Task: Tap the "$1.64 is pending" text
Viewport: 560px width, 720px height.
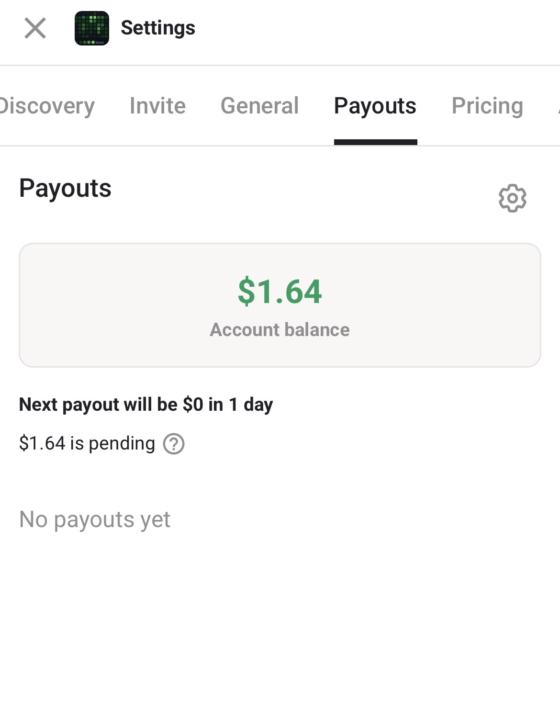Action: pyautogui.click(x=87, y=444)
